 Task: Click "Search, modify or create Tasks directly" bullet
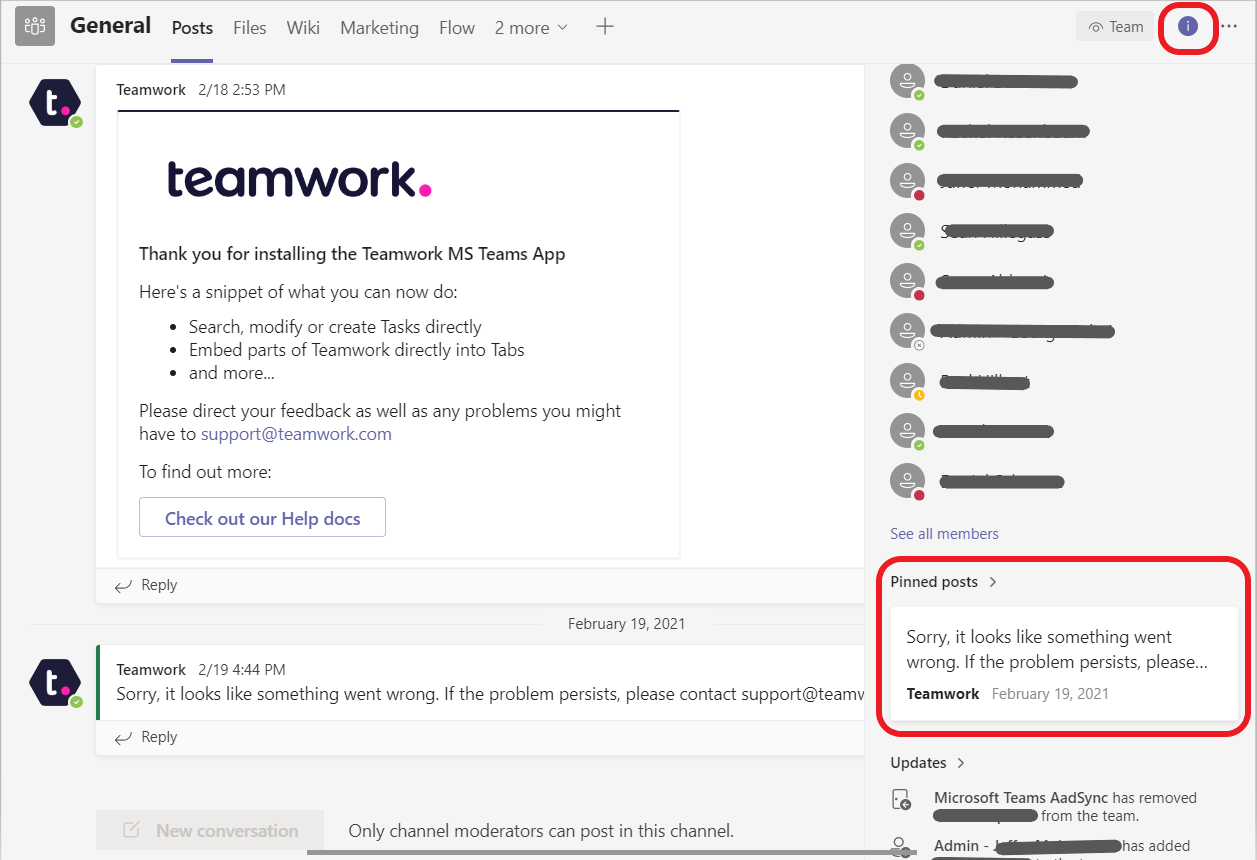(335, 327)
